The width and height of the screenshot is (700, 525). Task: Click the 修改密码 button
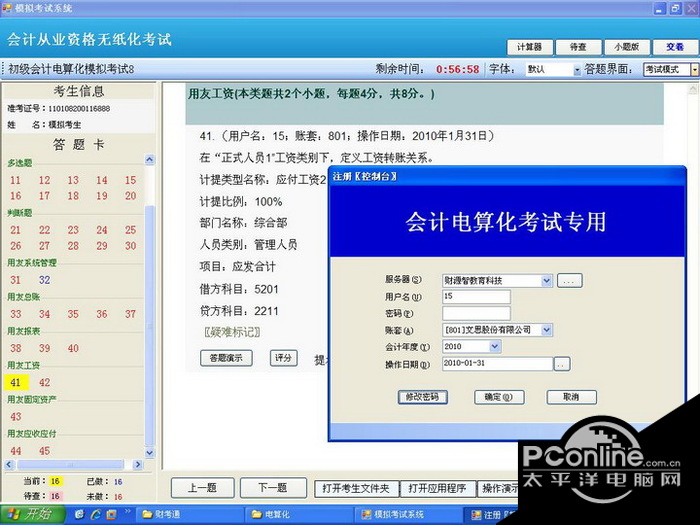pyautogui.click(x=422, y=397)
